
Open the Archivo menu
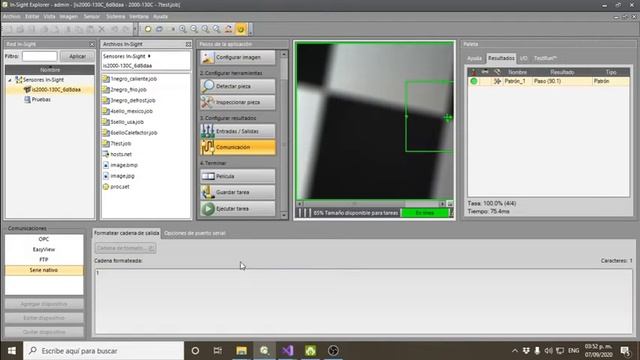click(11, 17)
